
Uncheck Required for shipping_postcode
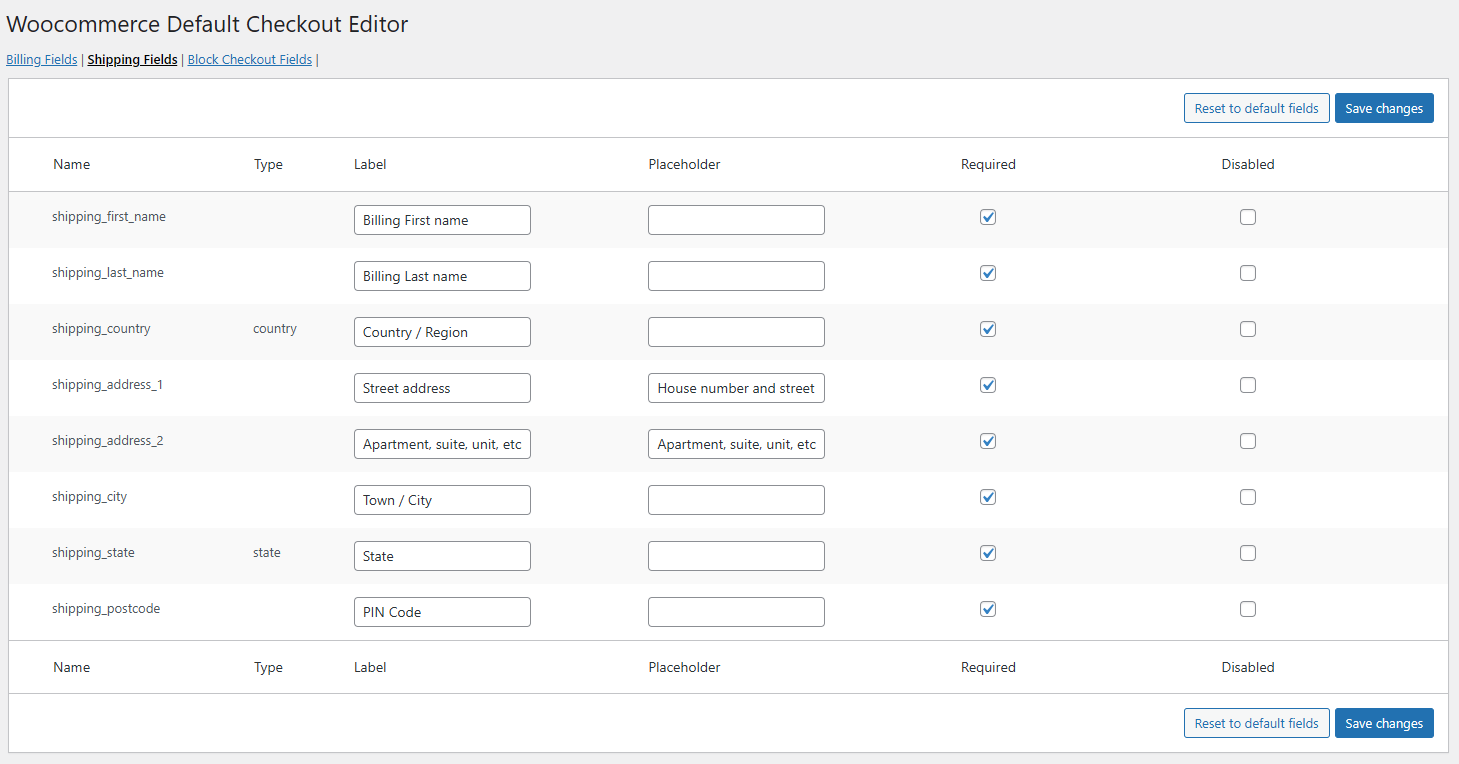click(x=988, y=609)
